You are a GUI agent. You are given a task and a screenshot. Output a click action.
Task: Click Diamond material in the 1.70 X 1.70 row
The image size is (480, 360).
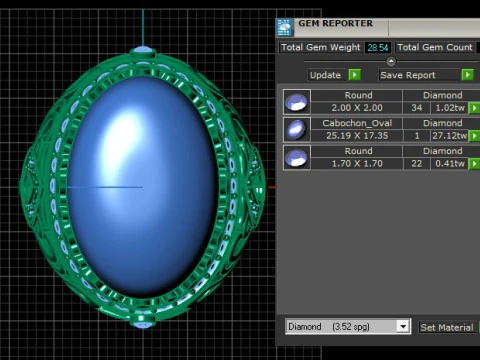[442, 151]
